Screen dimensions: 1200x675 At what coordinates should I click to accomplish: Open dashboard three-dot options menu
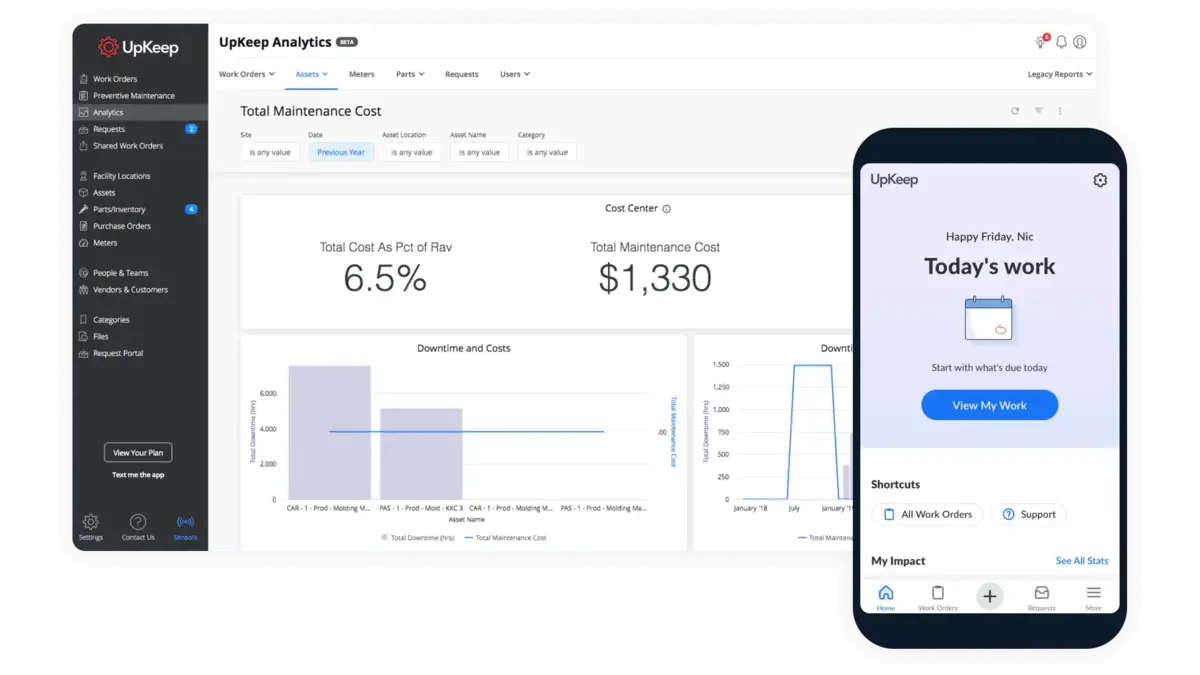coord(1060,111)
